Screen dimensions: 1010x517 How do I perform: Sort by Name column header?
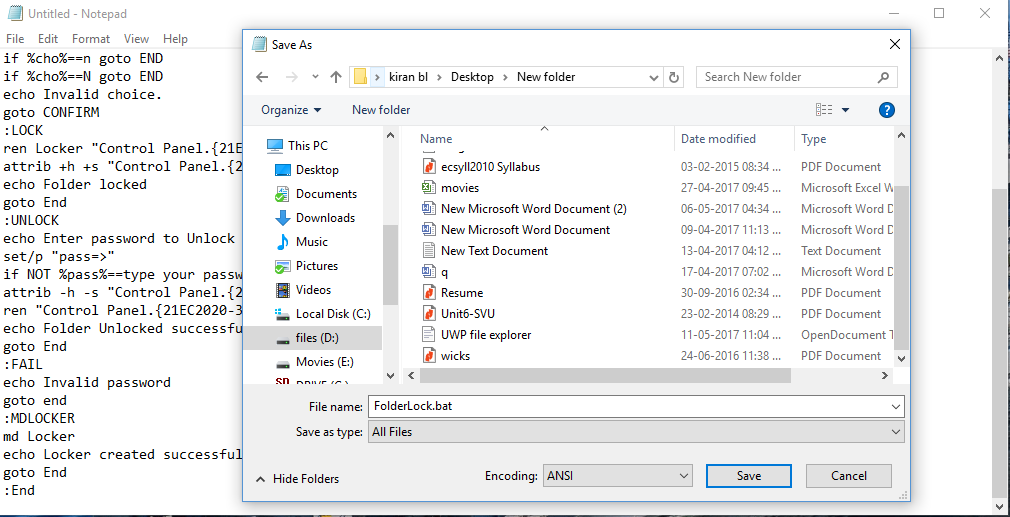pyautogui.click(x=436, y=138)
